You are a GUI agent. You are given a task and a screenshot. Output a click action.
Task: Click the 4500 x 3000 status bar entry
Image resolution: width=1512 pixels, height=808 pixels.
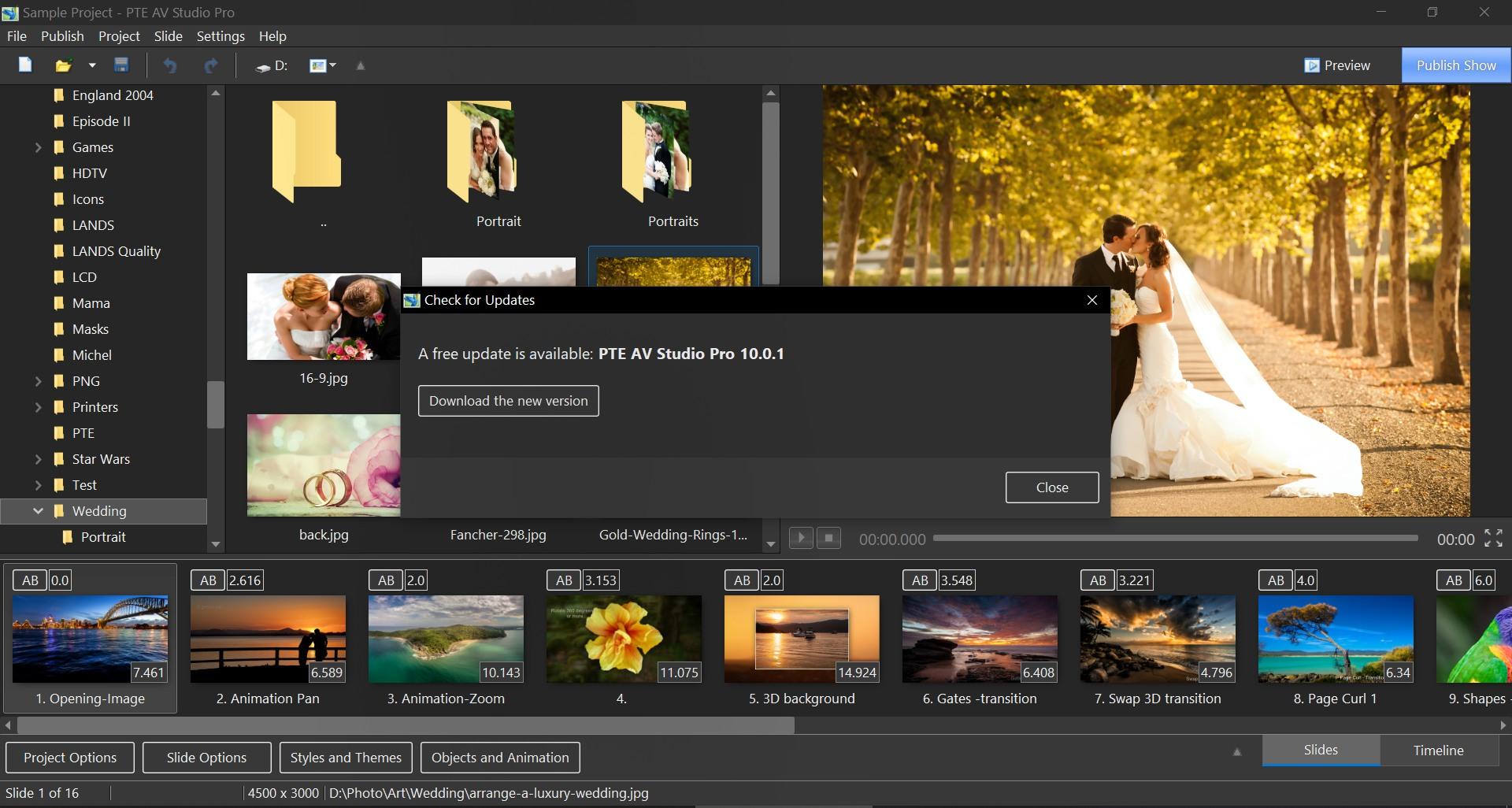(283, 793)
